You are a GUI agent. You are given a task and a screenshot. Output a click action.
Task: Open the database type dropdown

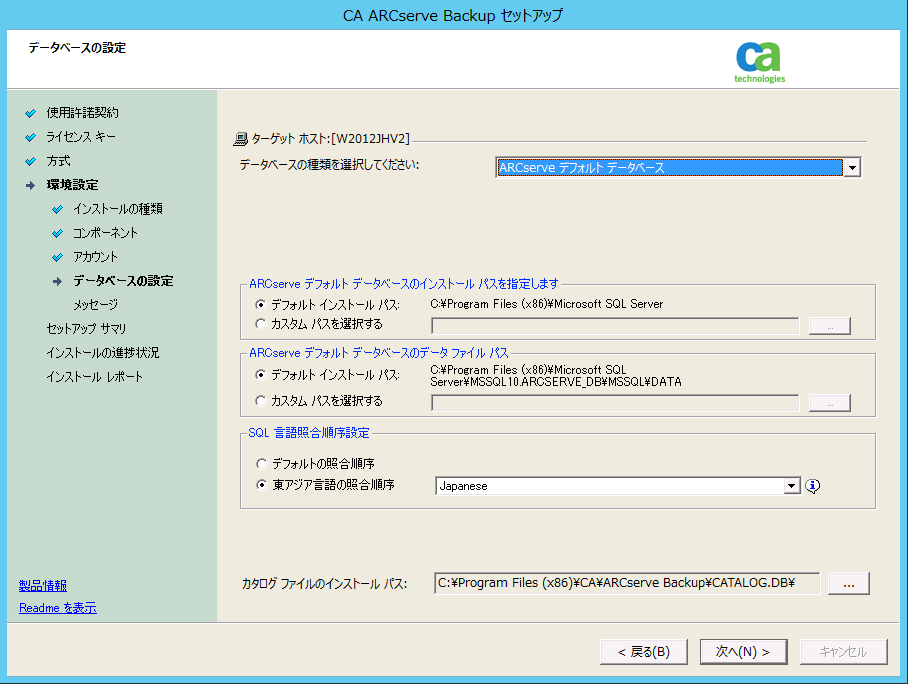point(853,167)
